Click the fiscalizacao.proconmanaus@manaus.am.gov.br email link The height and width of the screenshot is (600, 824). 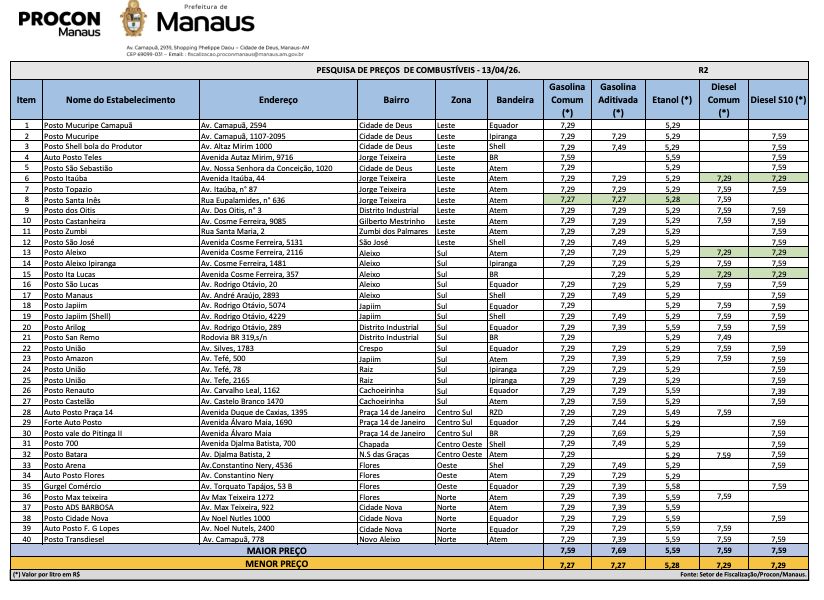point(245,52)
